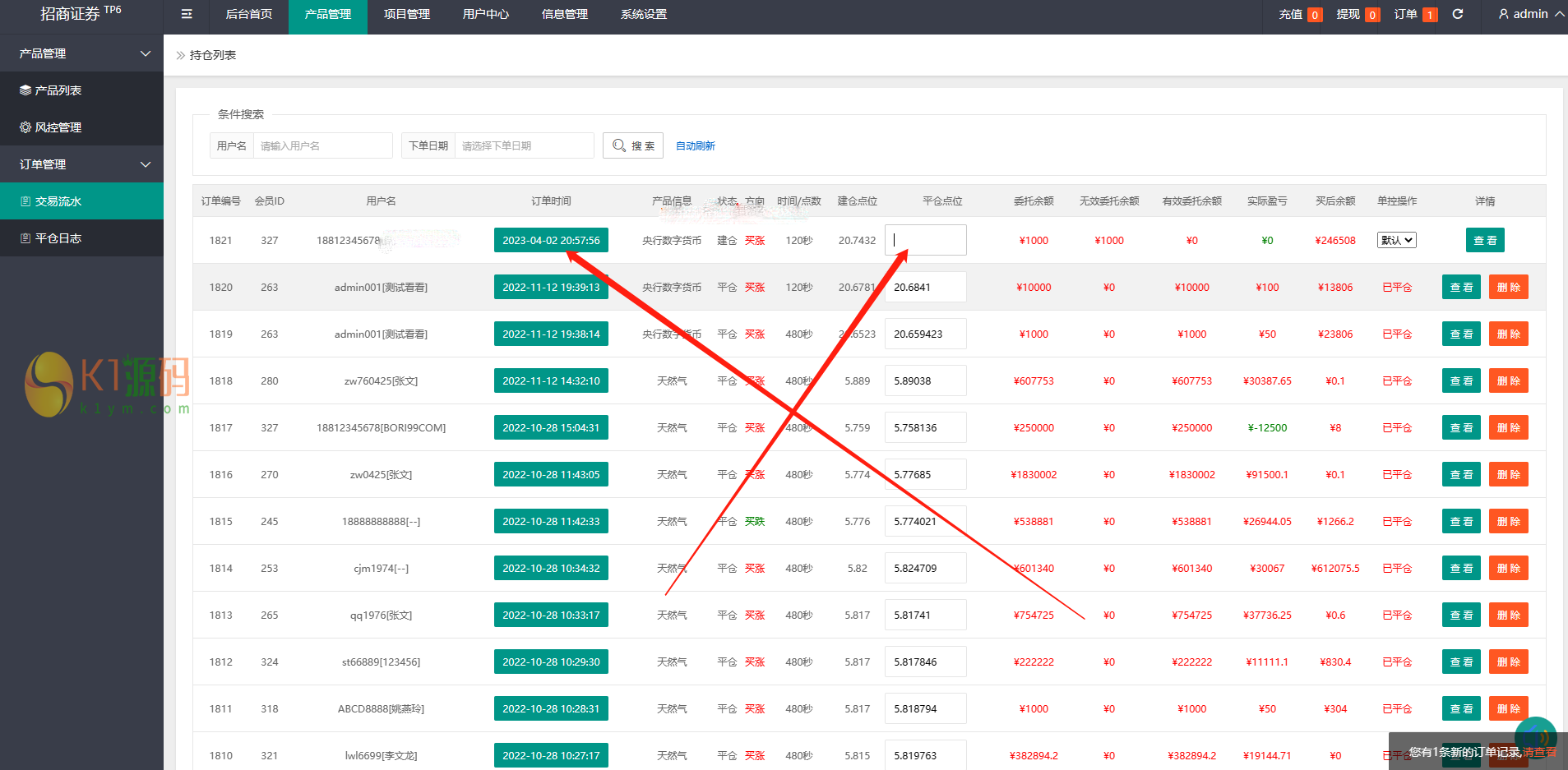Click the 搜索 search button

(x=633, y=145)
